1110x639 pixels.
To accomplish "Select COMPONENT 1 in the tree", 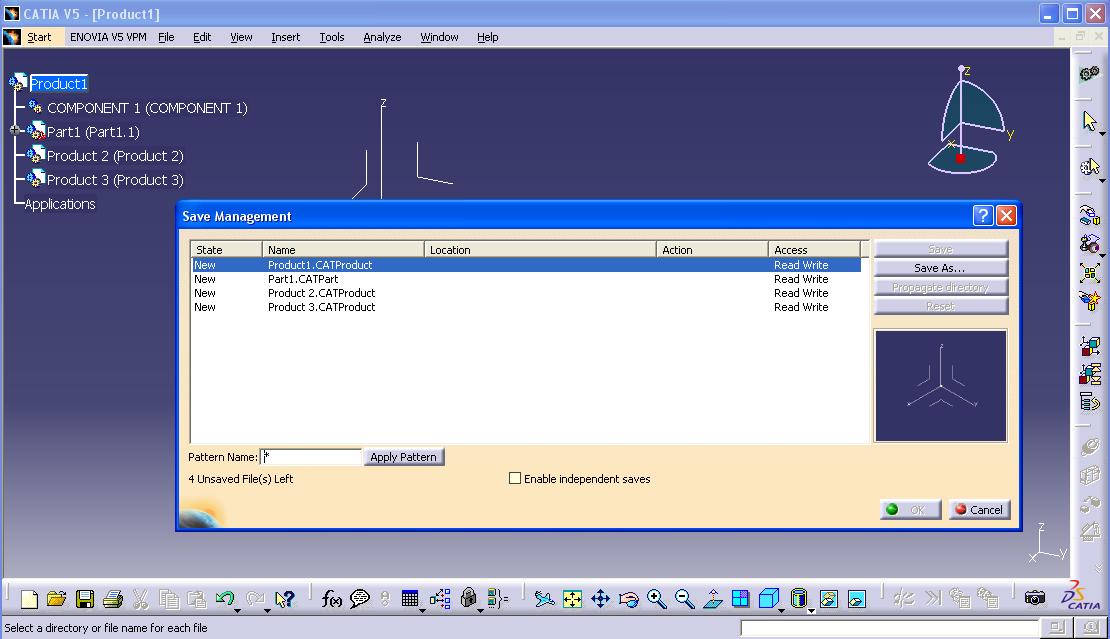I will 147,108.
